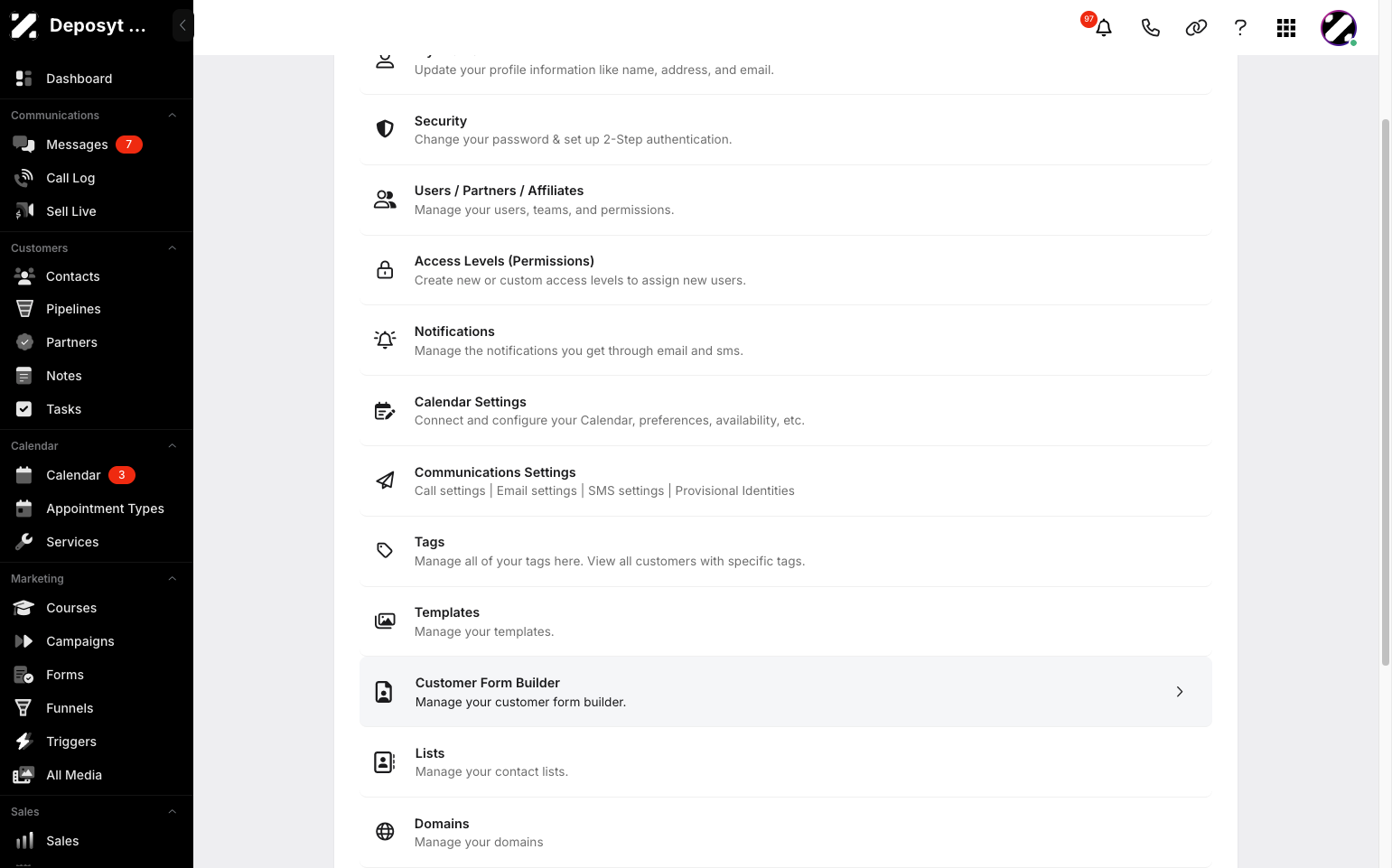Click the Sell Live sidebar item

97,211
